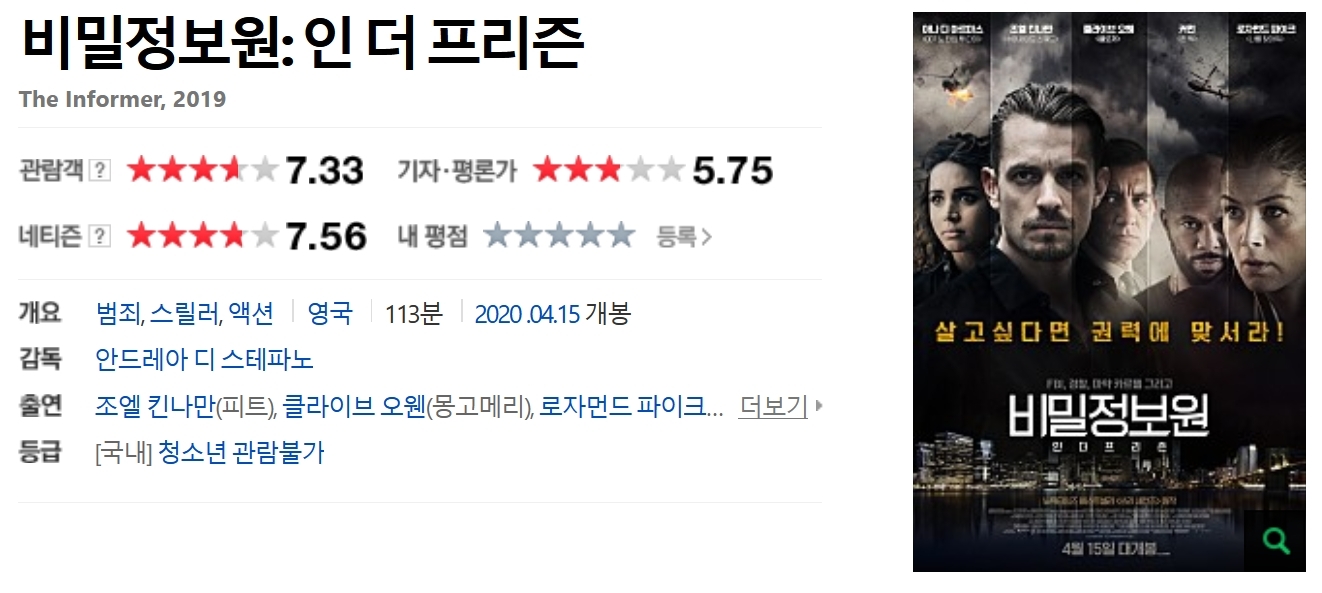Open help icon beside 네티즌 rating

point(100,236)
